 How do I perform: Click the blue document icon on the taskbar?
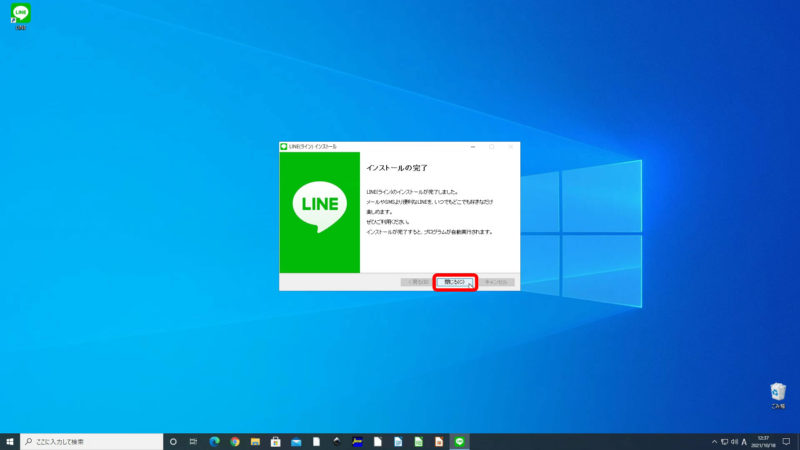point(398,441)
